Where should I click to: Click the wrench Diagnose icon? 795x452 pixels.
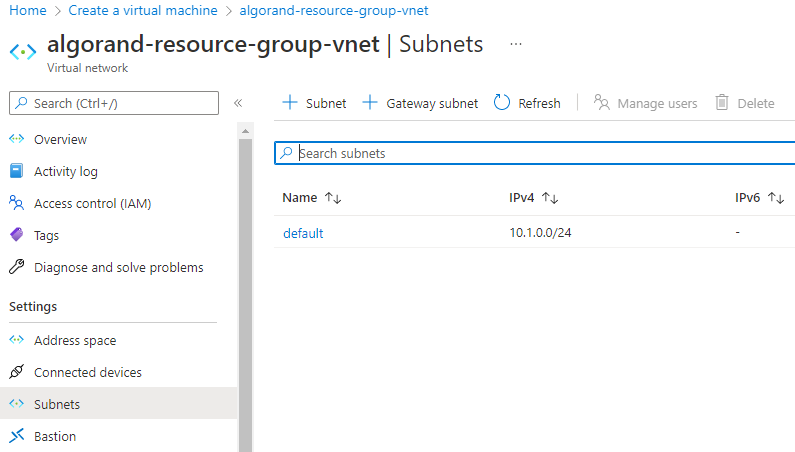[x=17, y=267]
